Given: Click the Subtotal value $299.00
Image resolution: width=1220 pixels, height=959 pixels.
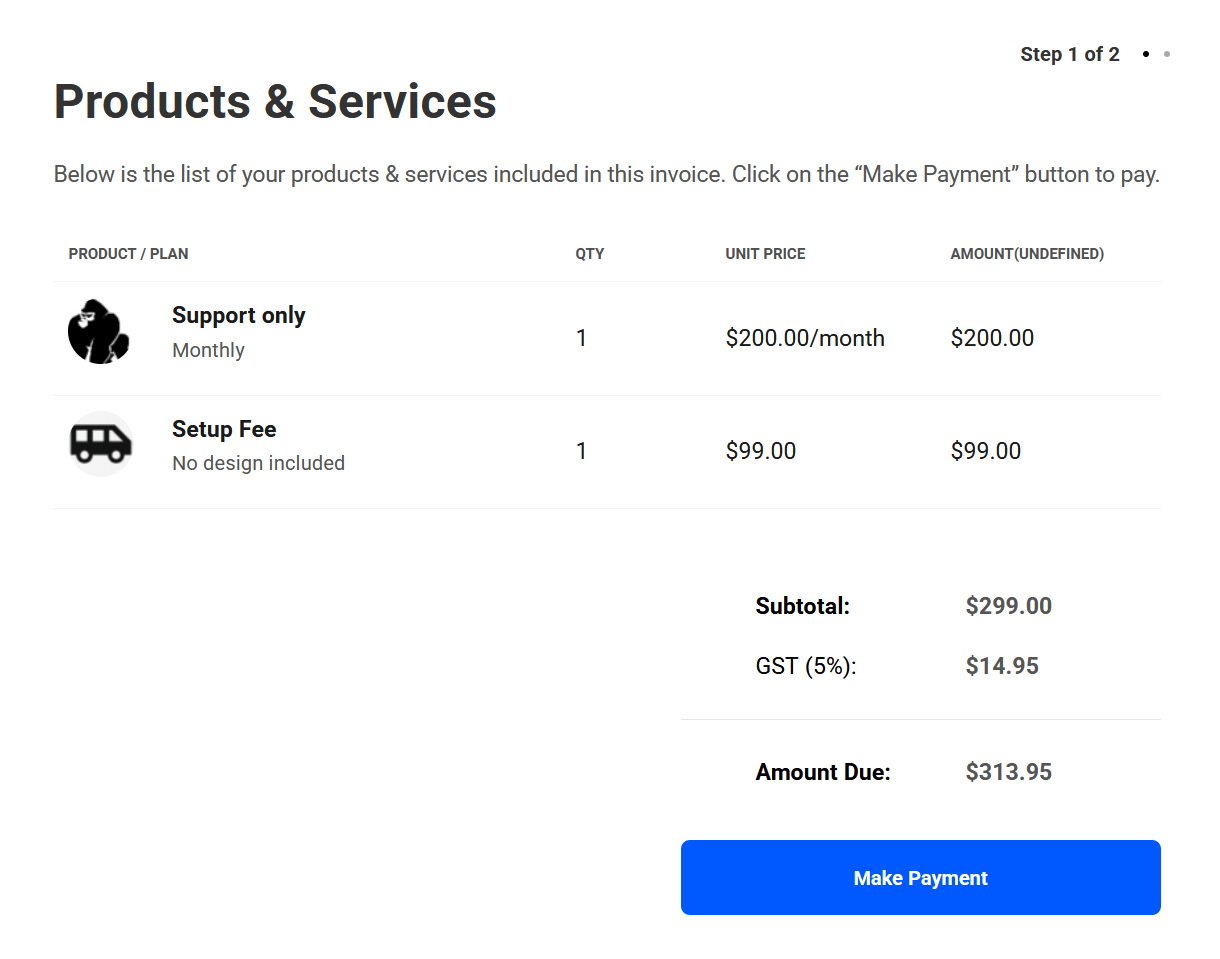Looking at the screenshot, I should [1009, 606].
